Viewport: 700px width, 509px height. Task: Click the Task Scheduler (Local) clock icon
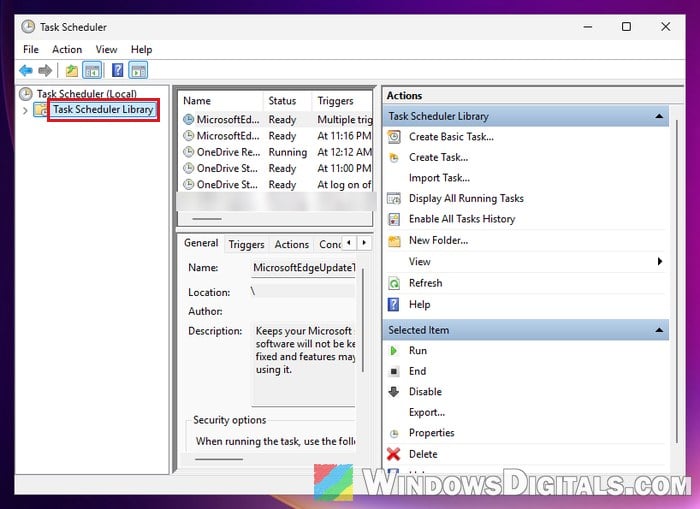[26, 94]
